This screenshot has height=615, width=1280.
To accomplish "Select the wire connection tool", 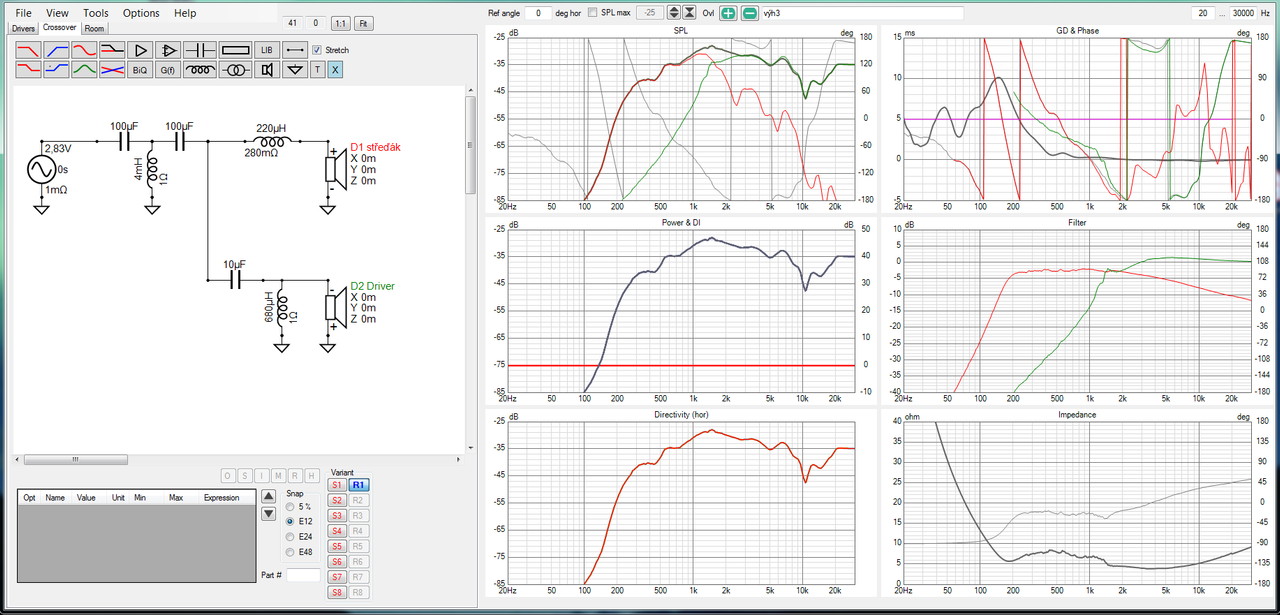I will [295, 50].
